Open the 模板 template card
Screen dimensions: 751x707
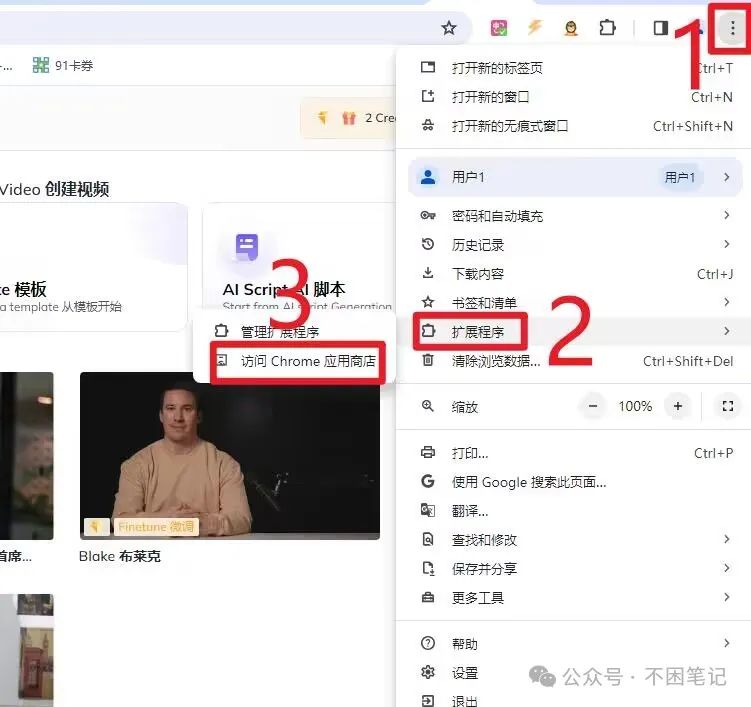click(x=92, y=266)
